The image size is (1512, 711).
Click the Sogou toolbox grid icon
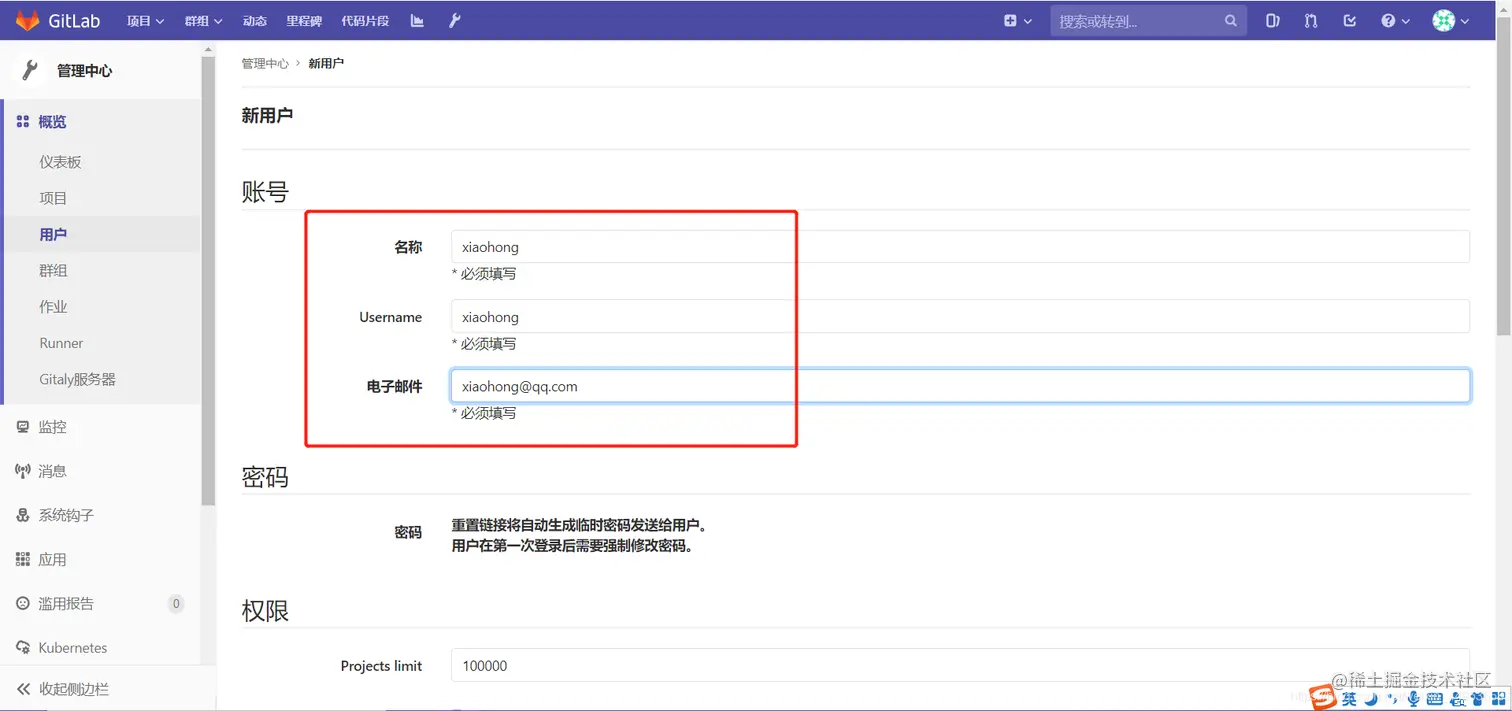pyautogui.click(x=1499, y=699)
